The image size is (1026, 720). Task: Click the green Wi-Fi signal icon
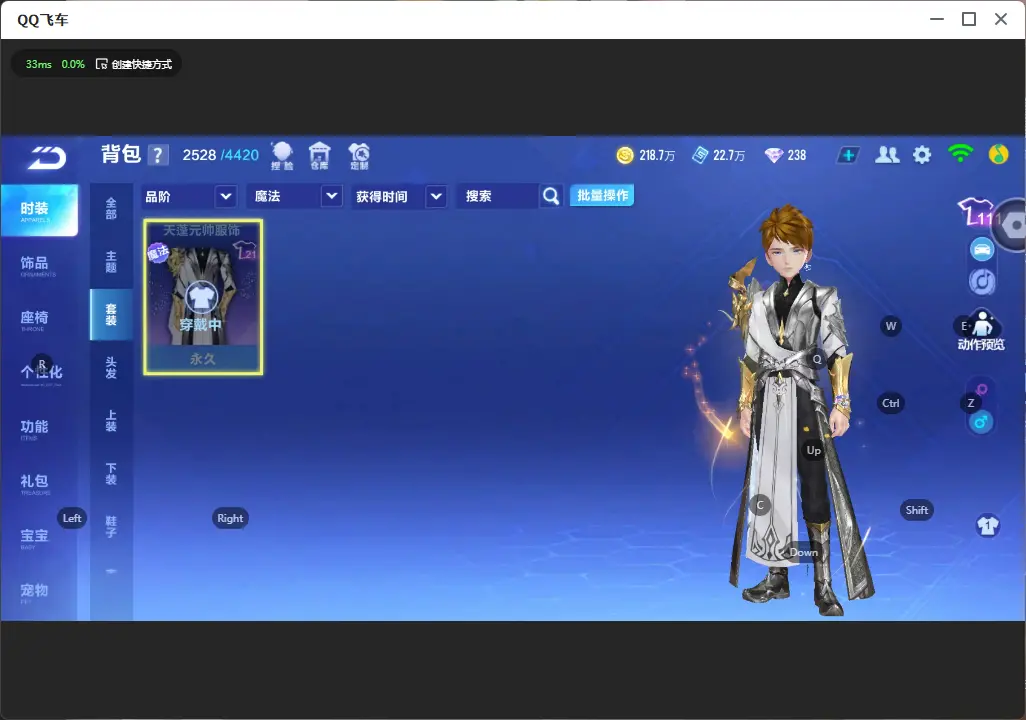(x=960, y=154)
